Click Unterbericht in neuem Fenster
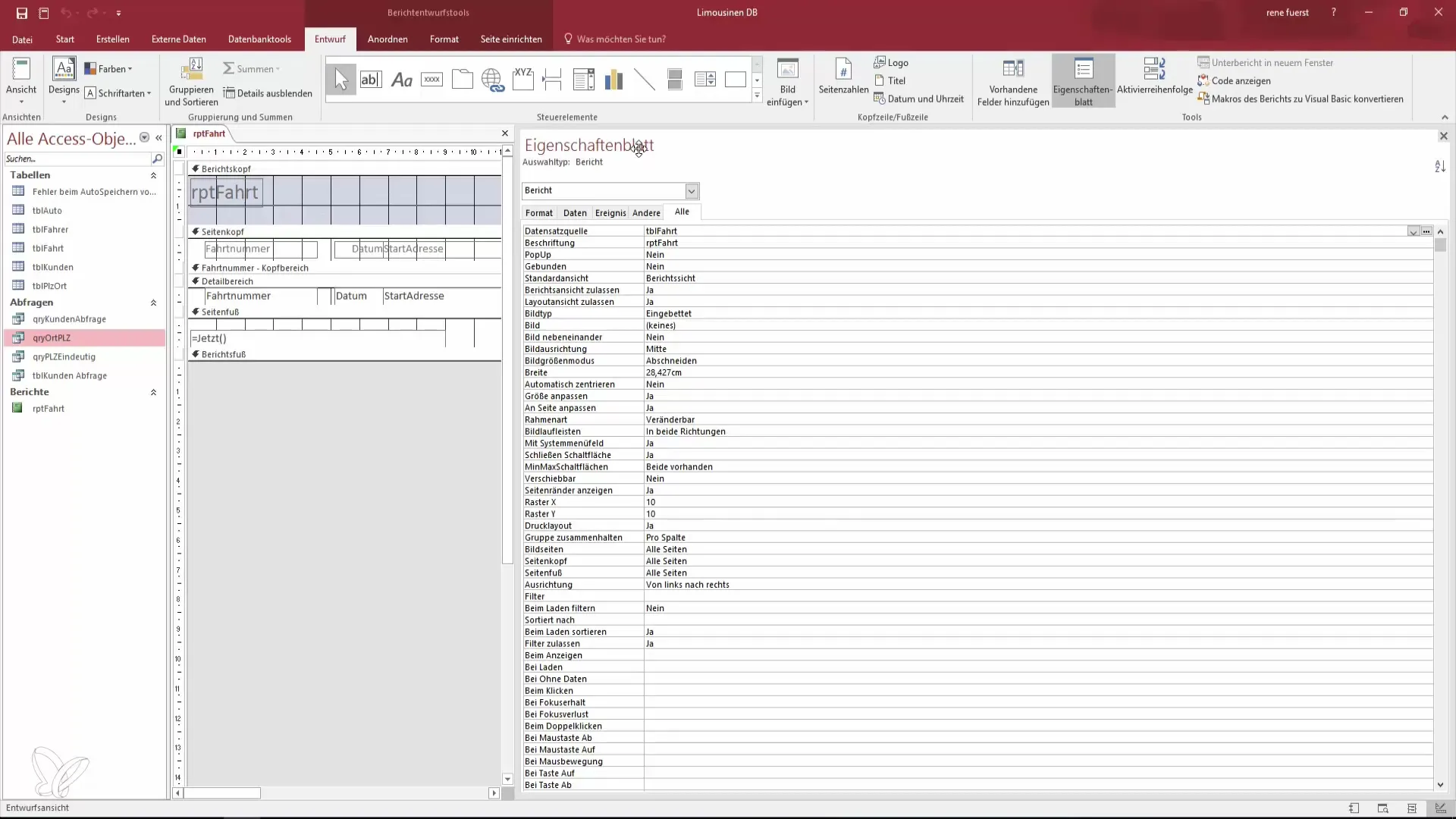 point(1265,62)
